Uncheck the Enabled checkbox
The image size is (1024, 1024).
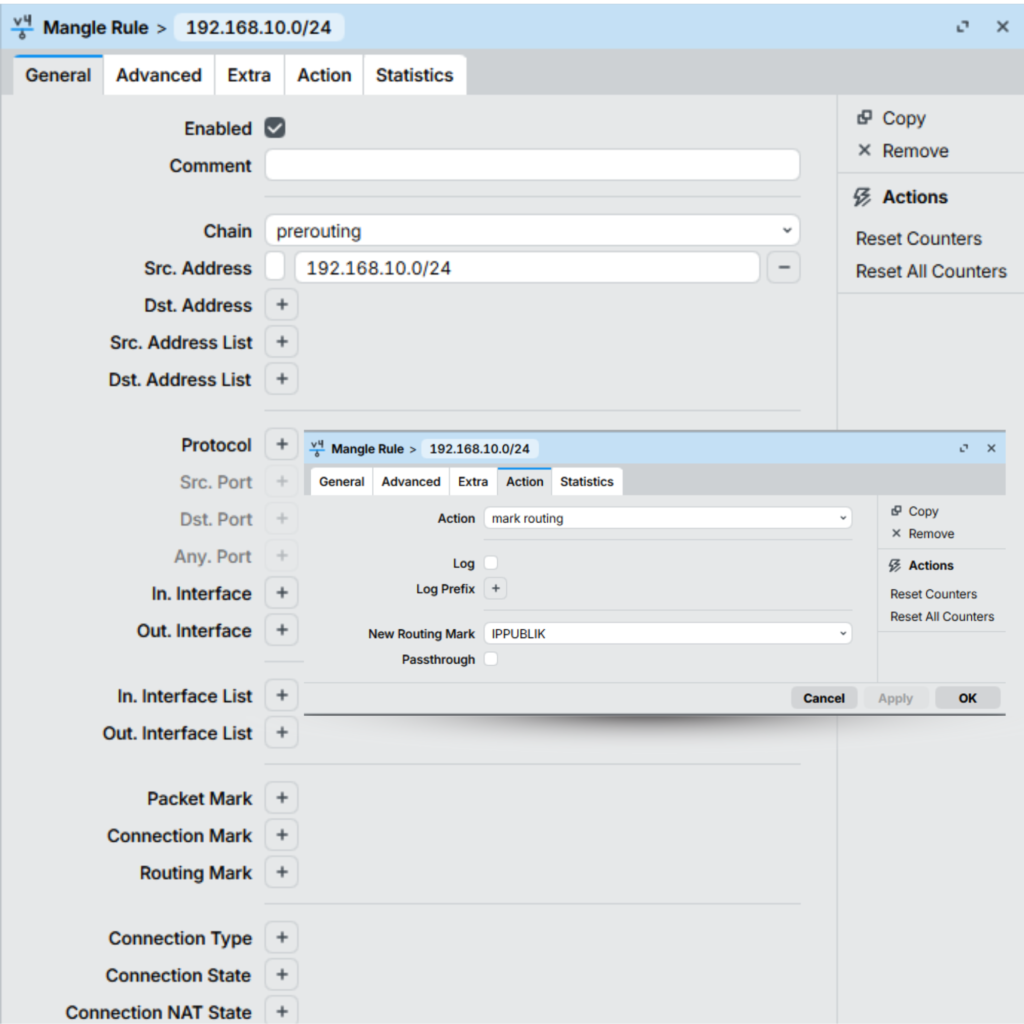click(274, 128)
